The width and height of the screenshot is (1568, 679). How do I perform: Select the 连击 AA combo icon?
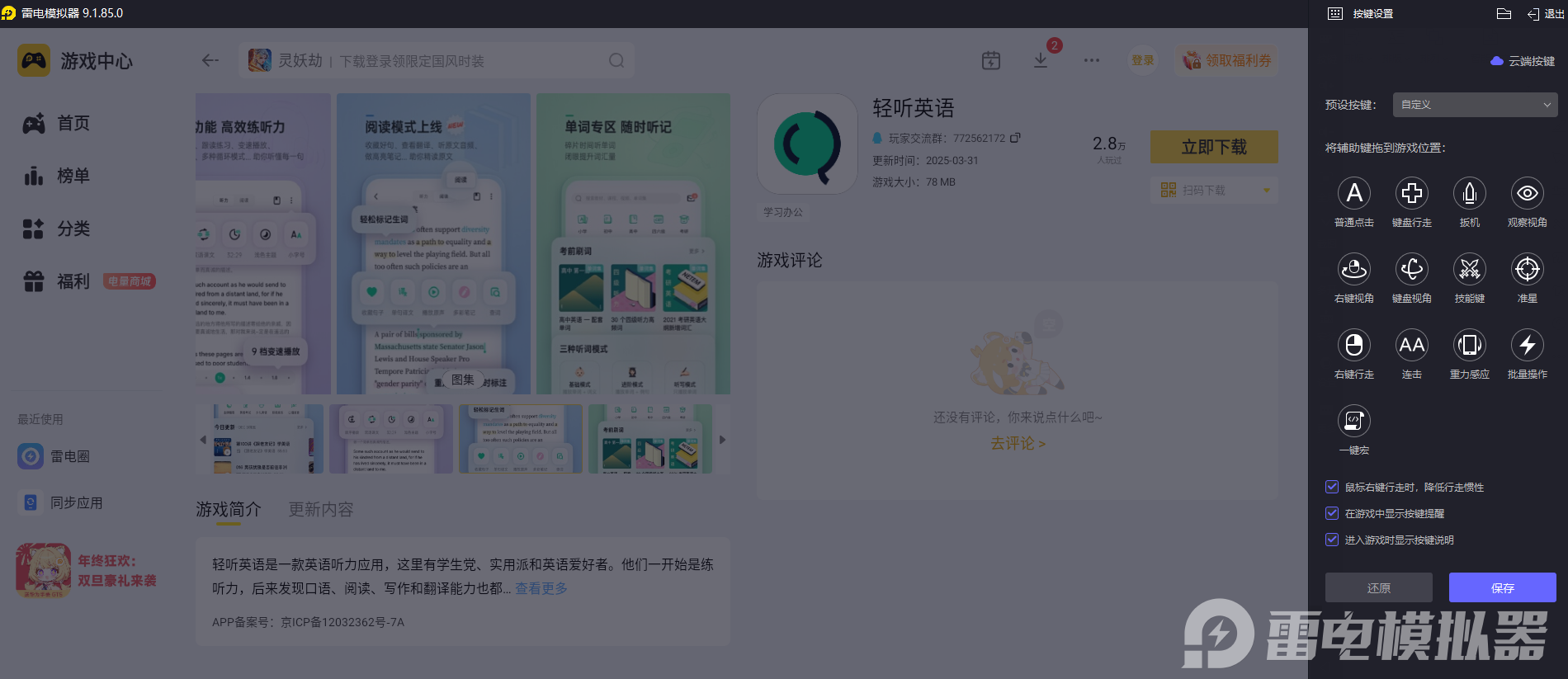tap(1412, 345)
